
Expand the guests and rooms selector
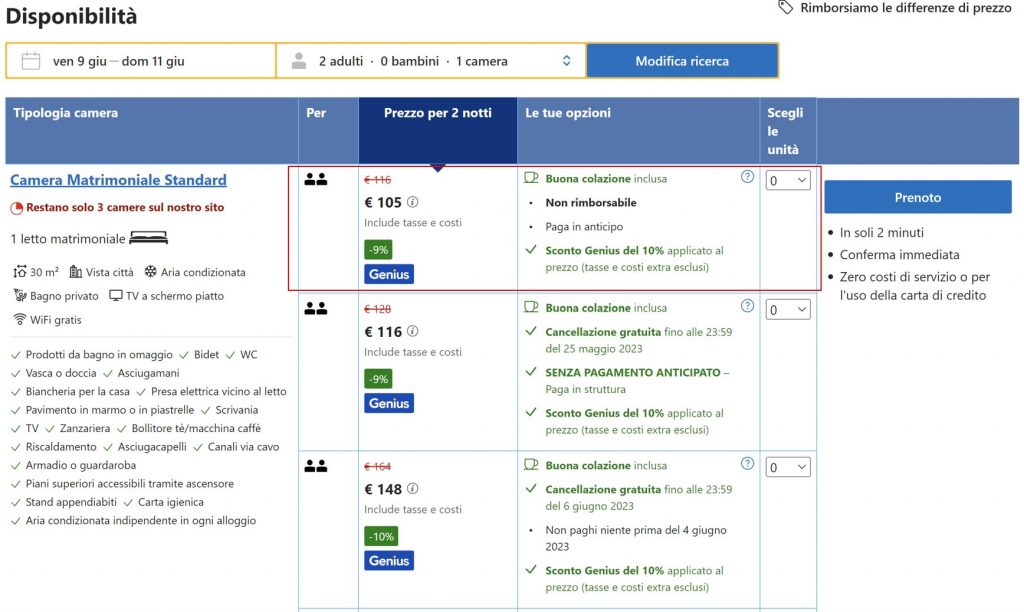431,61
